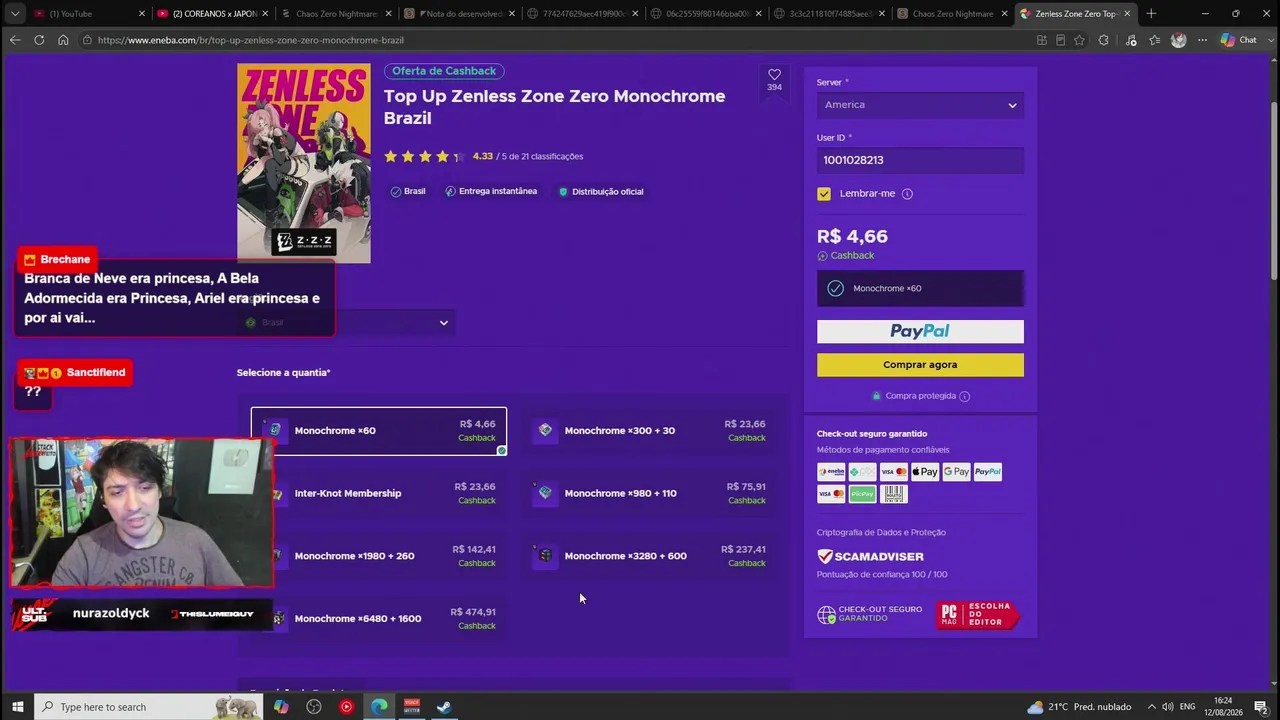Reload the page with the refresh icon

coord(39,40)
